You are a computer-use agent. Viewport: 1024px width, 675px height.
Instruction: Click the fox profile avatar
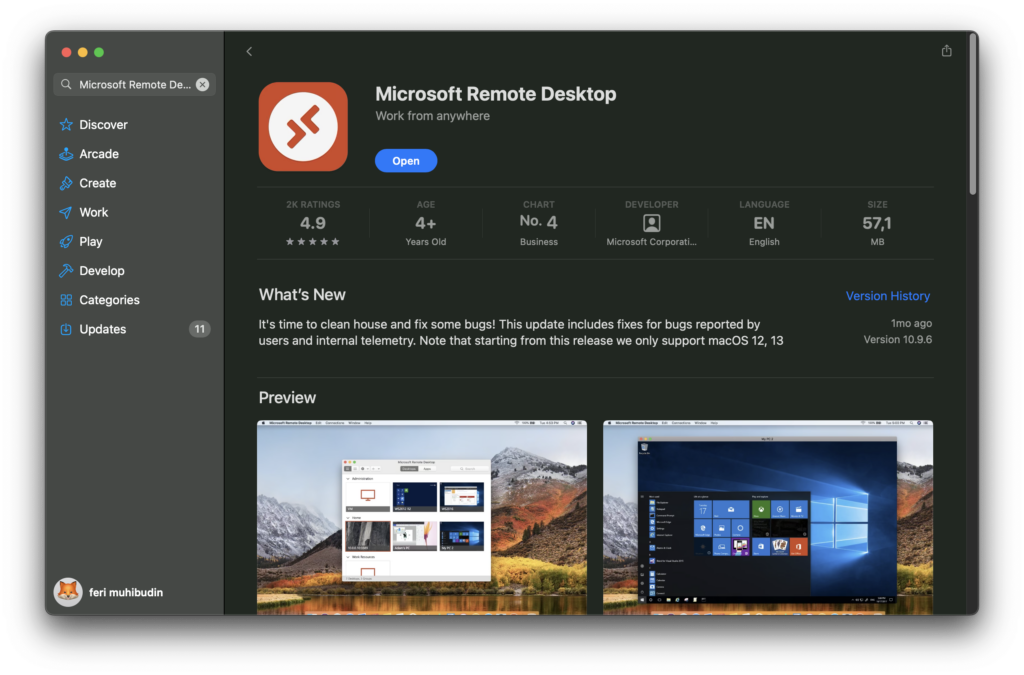coord(68,592)
